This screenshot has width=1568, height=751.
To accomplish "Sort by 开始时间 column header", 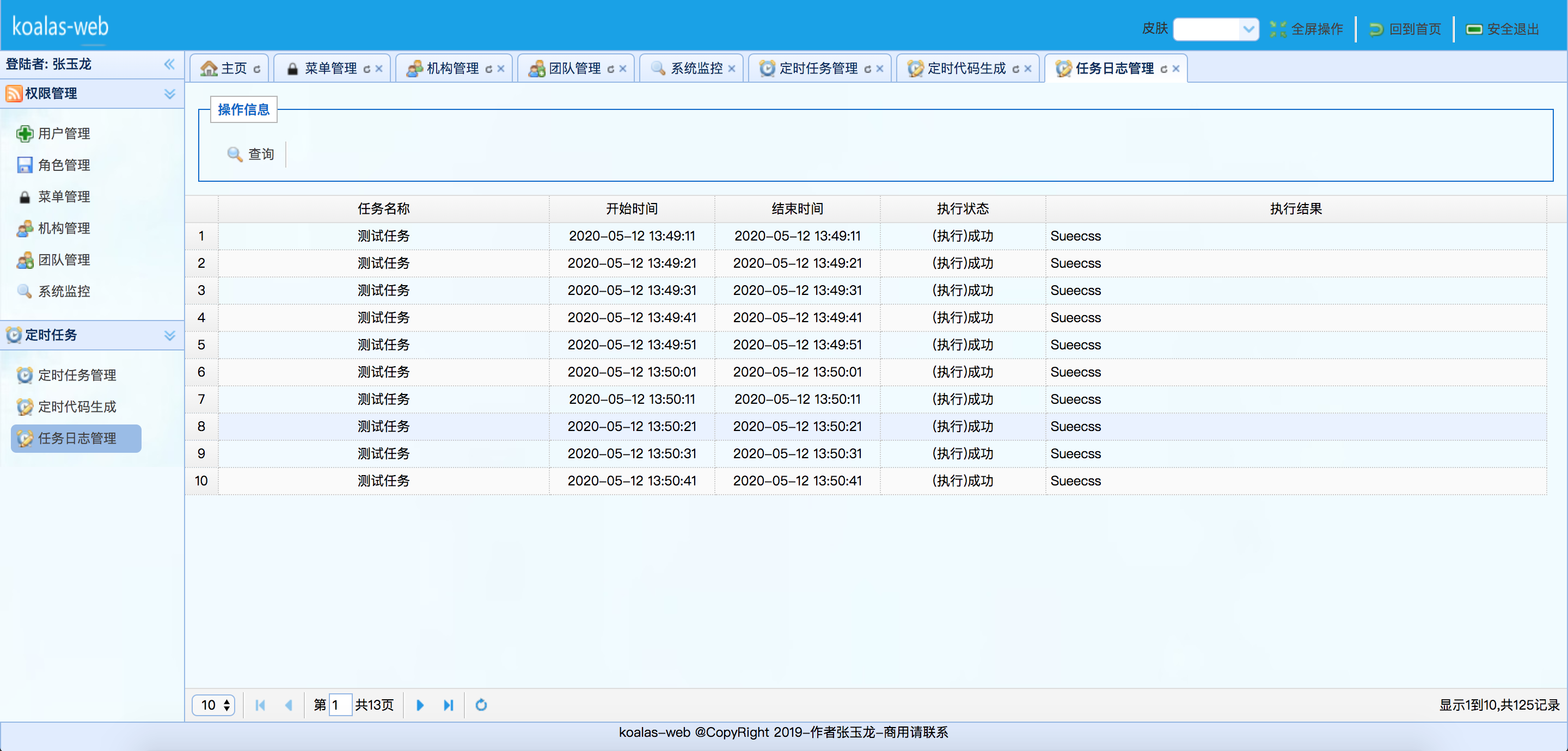I will pos(632,209).
